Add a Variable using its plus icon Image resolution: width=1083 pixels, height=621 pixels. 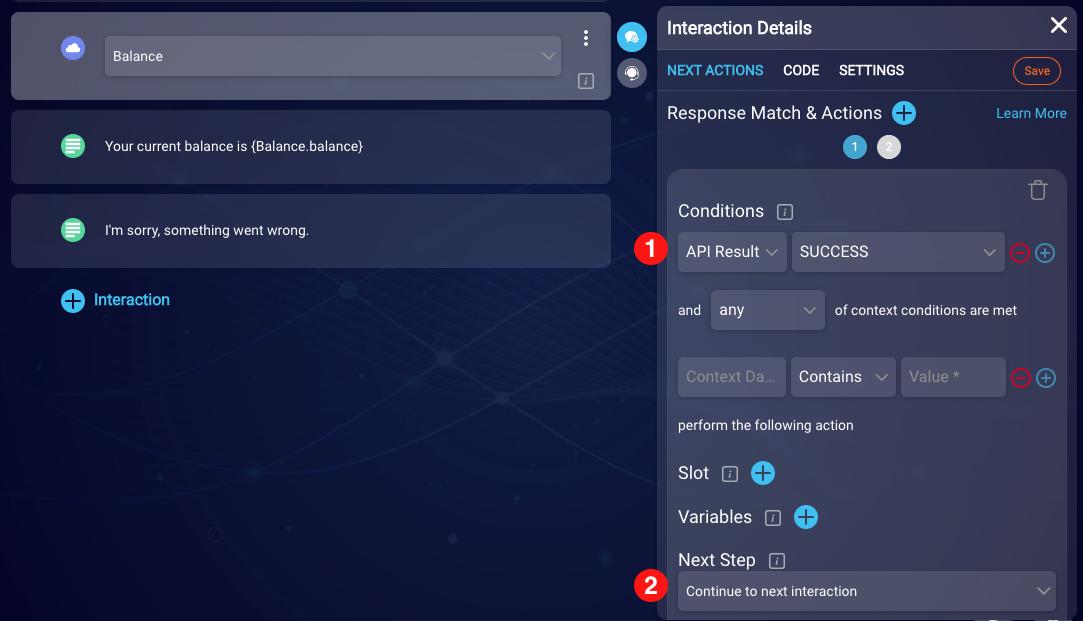pos(805,517)
